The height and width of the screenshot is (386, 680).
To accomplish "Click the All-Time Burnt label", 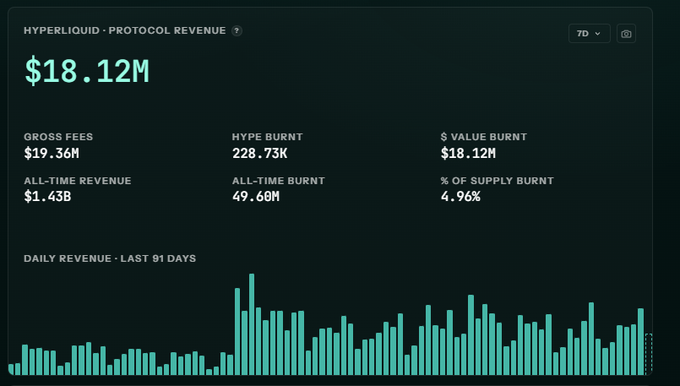I will 278,180.
